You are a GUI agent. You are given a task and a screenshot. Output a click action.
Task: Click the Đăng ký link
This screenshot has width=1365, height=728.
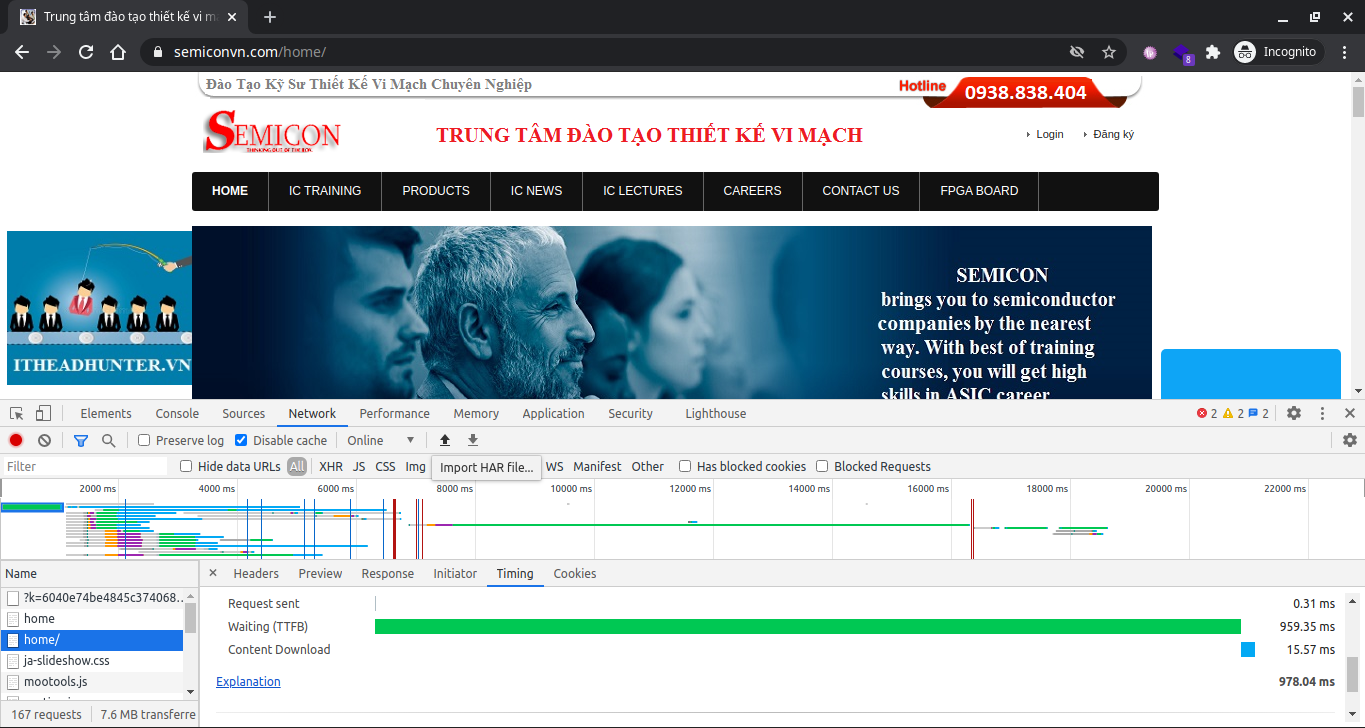1113,134
